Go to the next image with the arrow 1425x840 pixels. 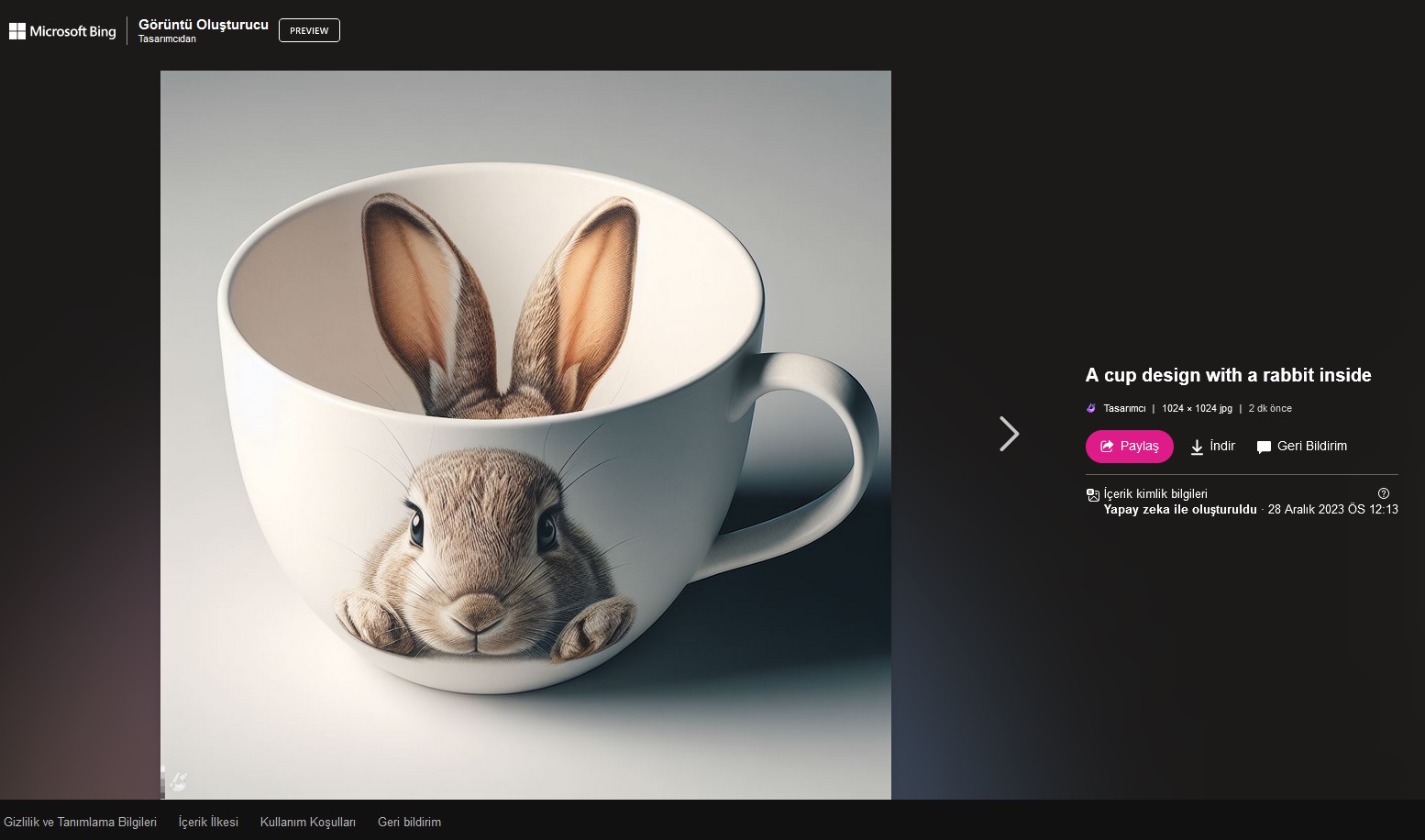1009,434
